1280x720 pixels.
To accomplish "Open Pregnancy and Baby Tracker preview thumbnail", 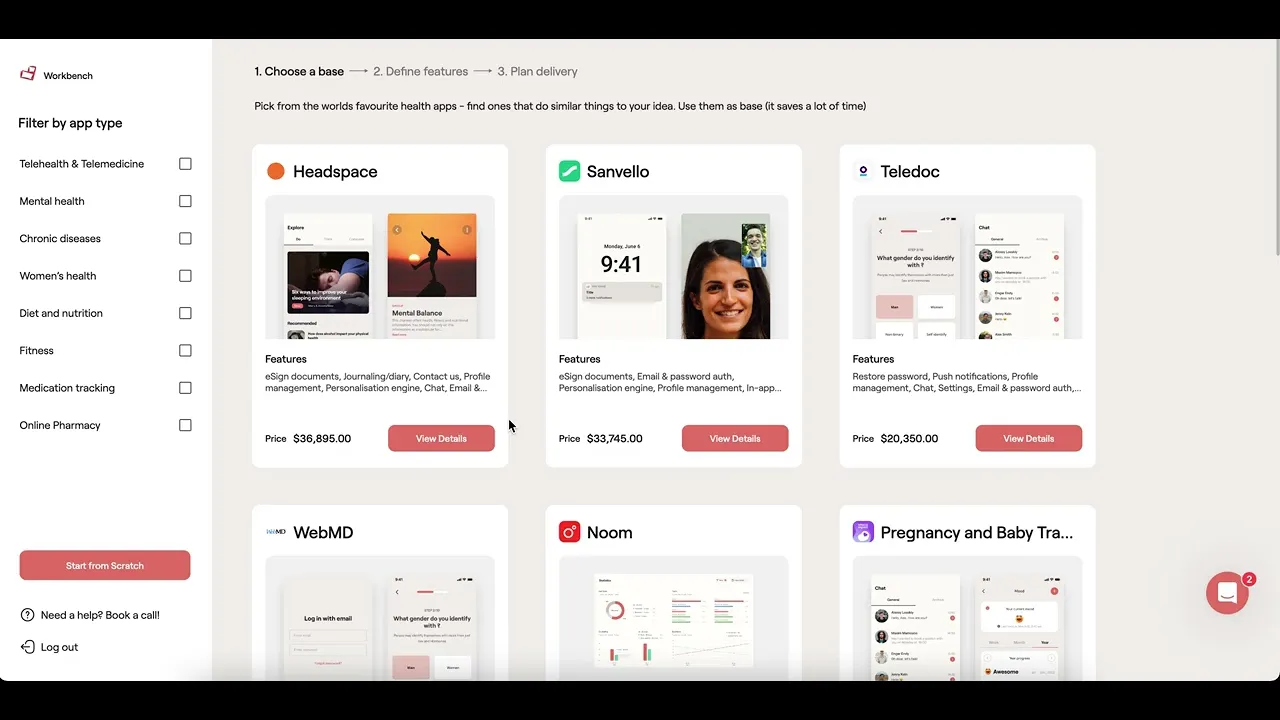I will pyautogui.click(x=967, y=618).
